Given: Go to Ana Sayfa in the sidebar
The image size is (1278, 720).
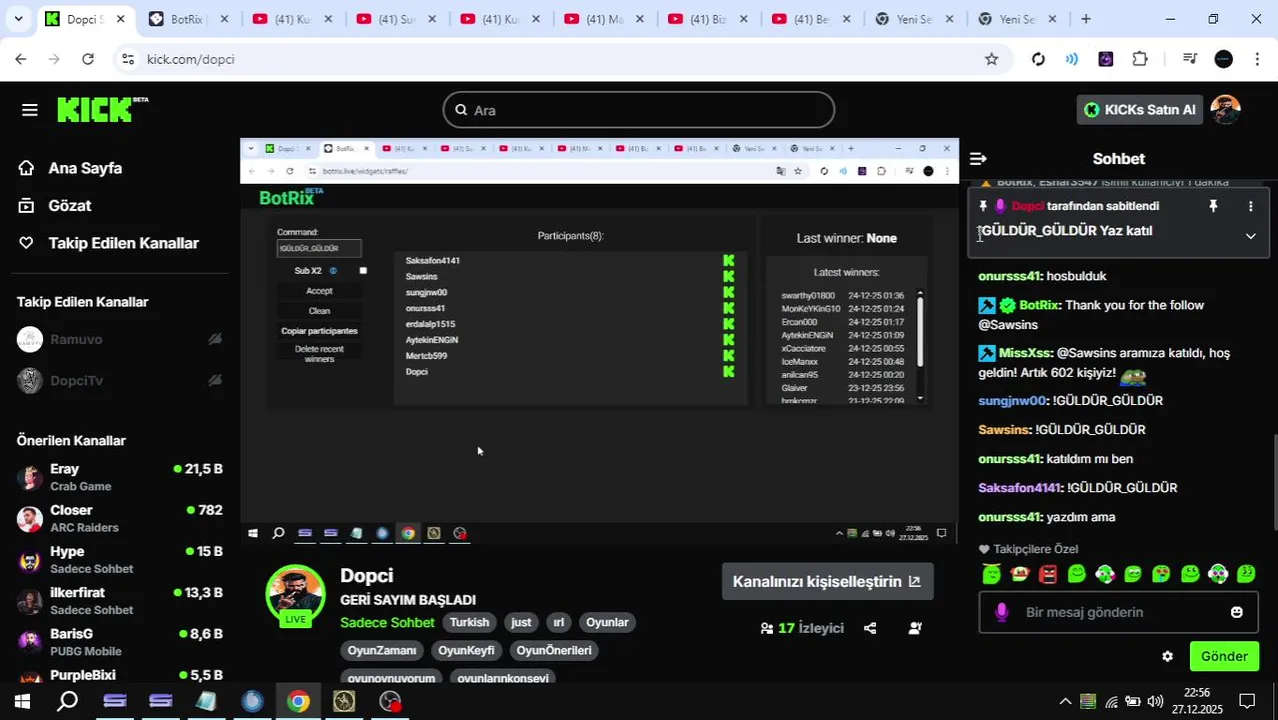Looking at the screenshot, I should [x=85, y=168].
